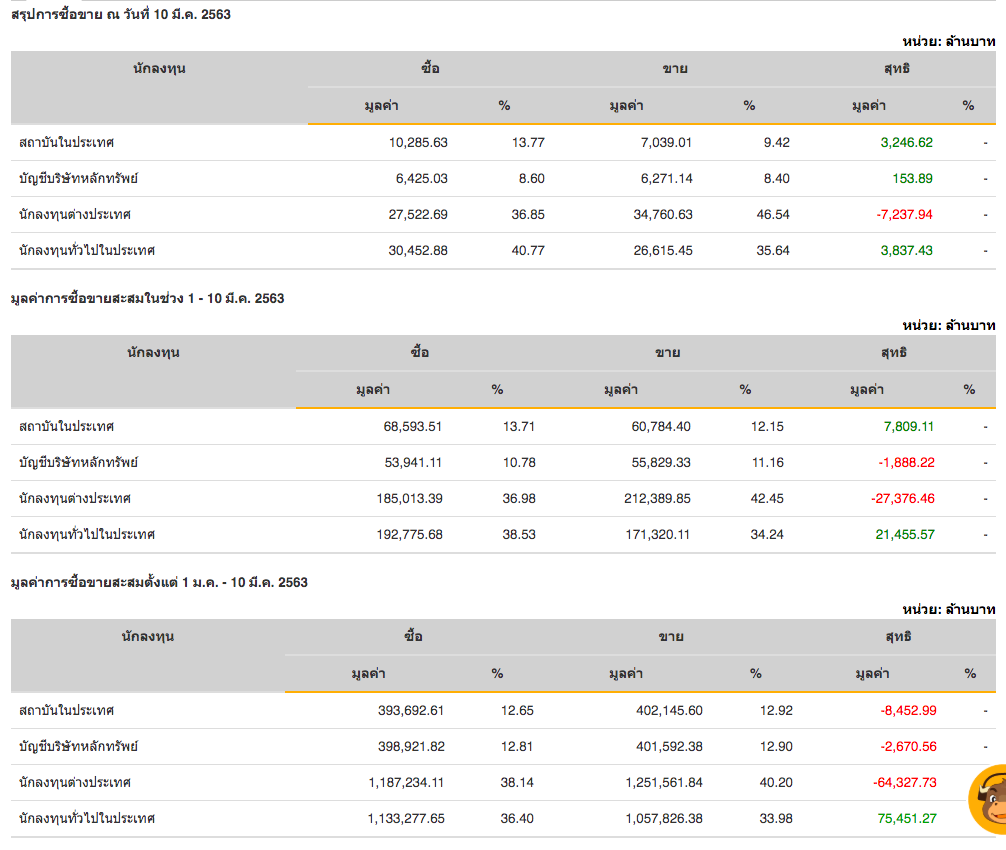Image resolution: width=1006 pixels, height=850 pixels.
Task: Select the sell value 212,389.85
Action: (648, 498)
